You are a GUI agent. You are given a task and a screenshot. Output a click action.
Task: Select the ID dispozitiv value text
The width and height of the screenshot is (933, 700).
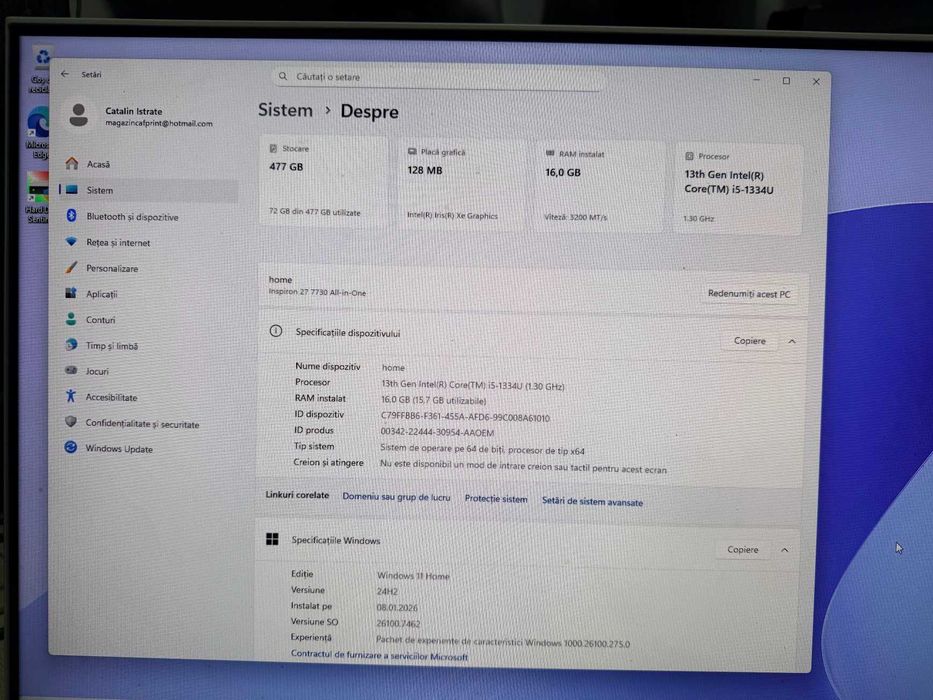tap(465, 417)
